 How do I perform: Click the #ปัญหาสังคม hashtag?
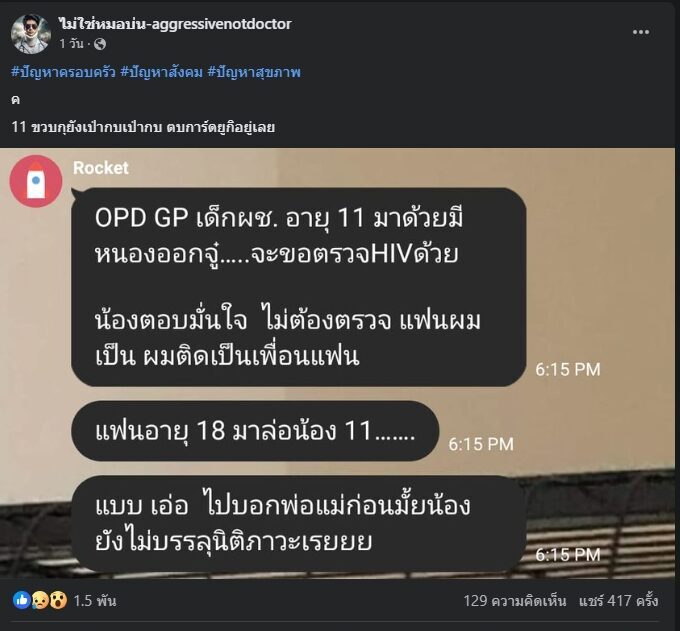point(161,72)
